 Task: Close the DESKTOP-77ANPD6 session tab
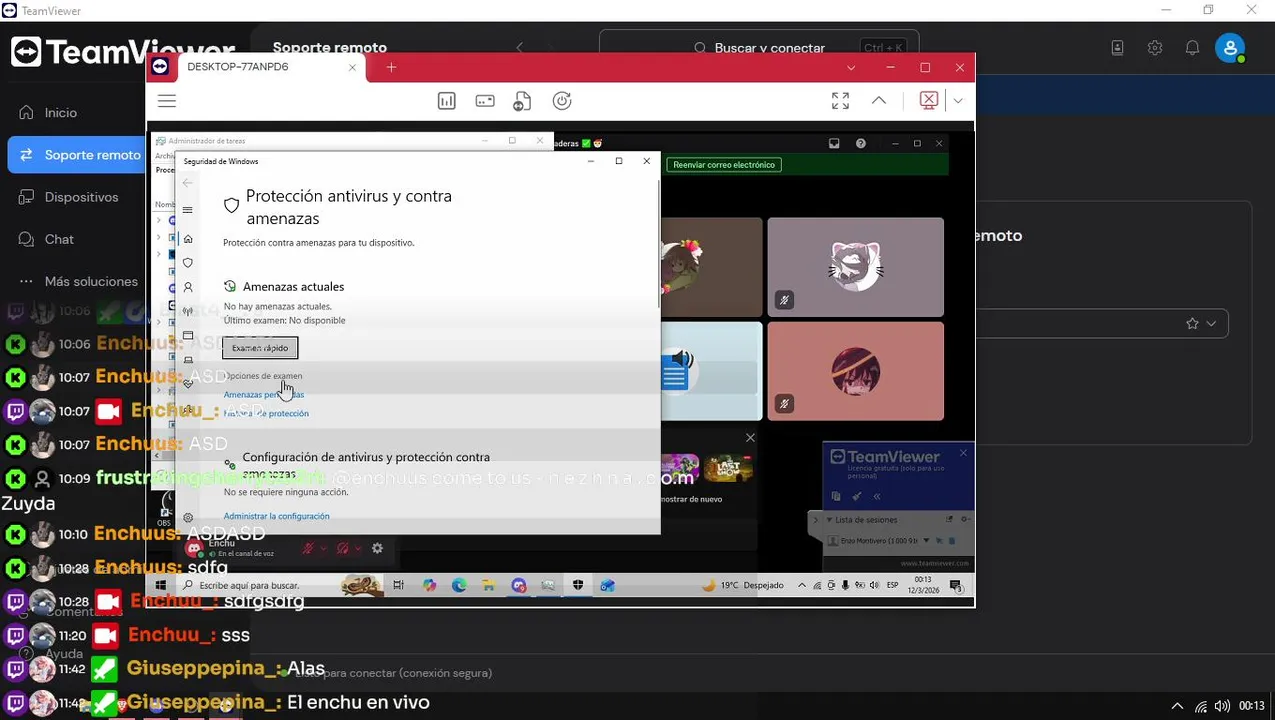click(x=352, y=68)
